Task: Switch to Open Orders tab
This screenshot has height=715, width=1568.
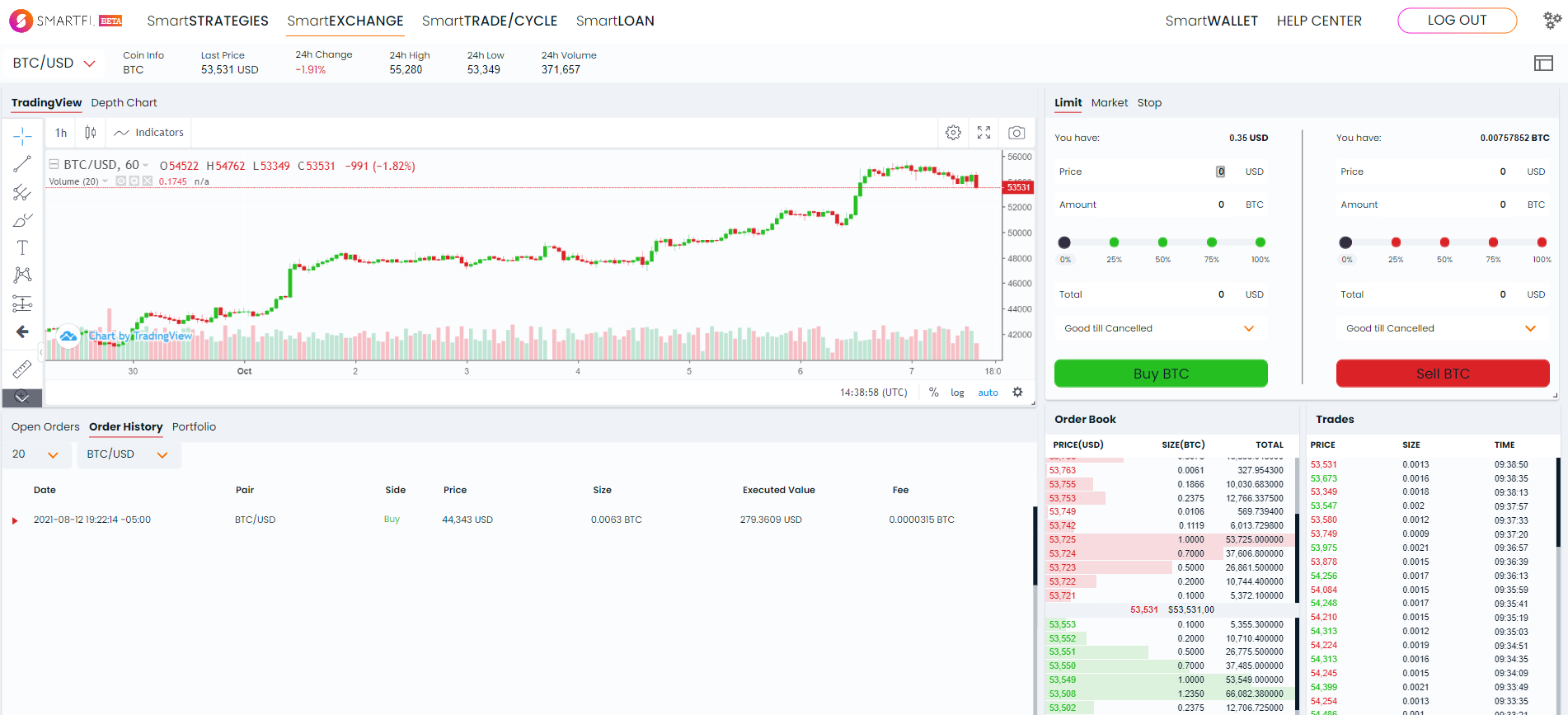Action: click(45, 426)
